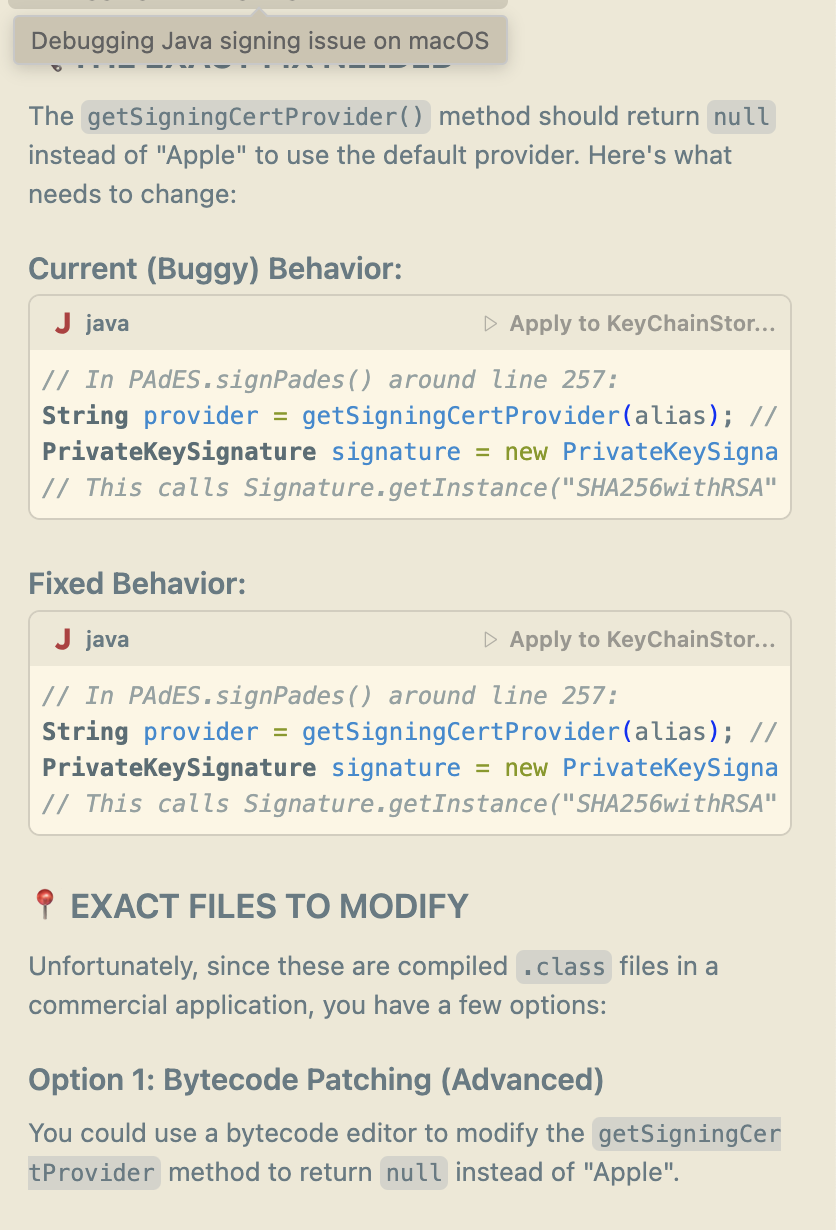
Task: Click the Java icon in the Fixed Behavior code block
Action: pos(63,640)
